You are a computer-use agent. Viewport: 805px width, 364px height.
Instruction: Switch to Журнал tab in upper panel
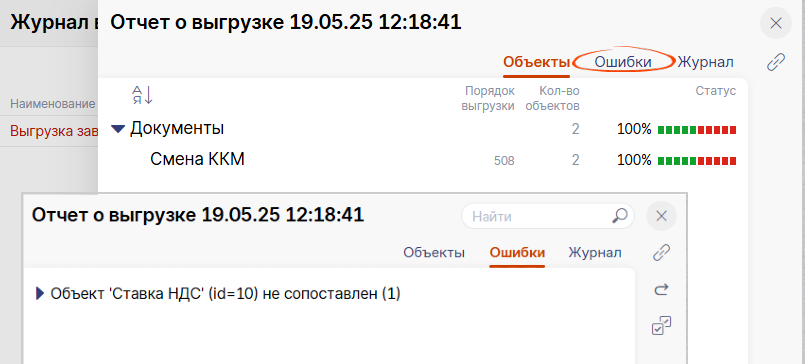[x=705, y=63]
